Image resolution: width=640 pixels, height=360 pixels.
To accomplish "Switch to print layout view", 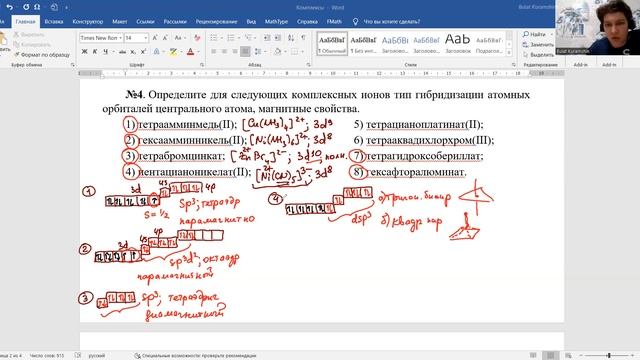I will [x=551, y=356].
